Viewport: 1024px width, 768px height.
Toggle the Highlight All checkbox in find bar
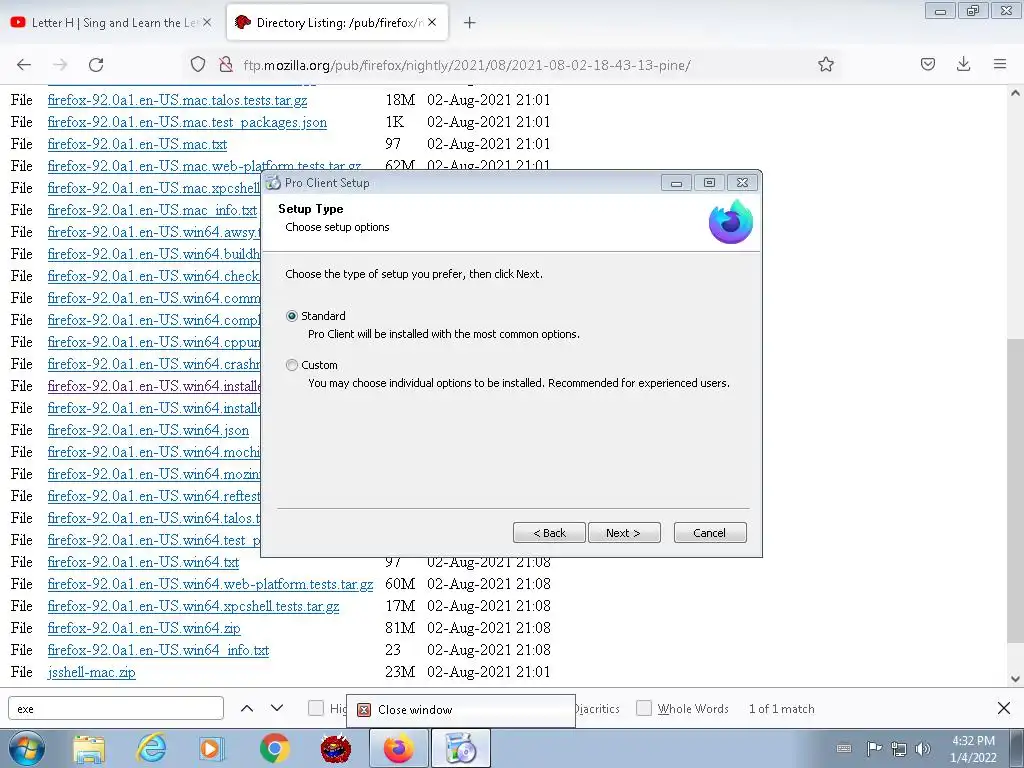315,708
